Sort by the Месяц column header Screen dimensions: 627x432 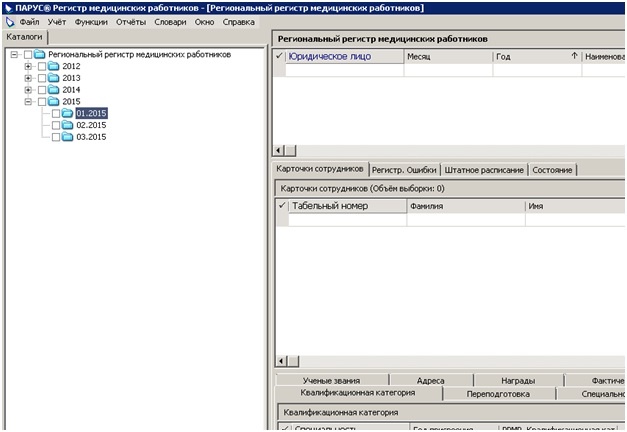click(x=448, y=56)
